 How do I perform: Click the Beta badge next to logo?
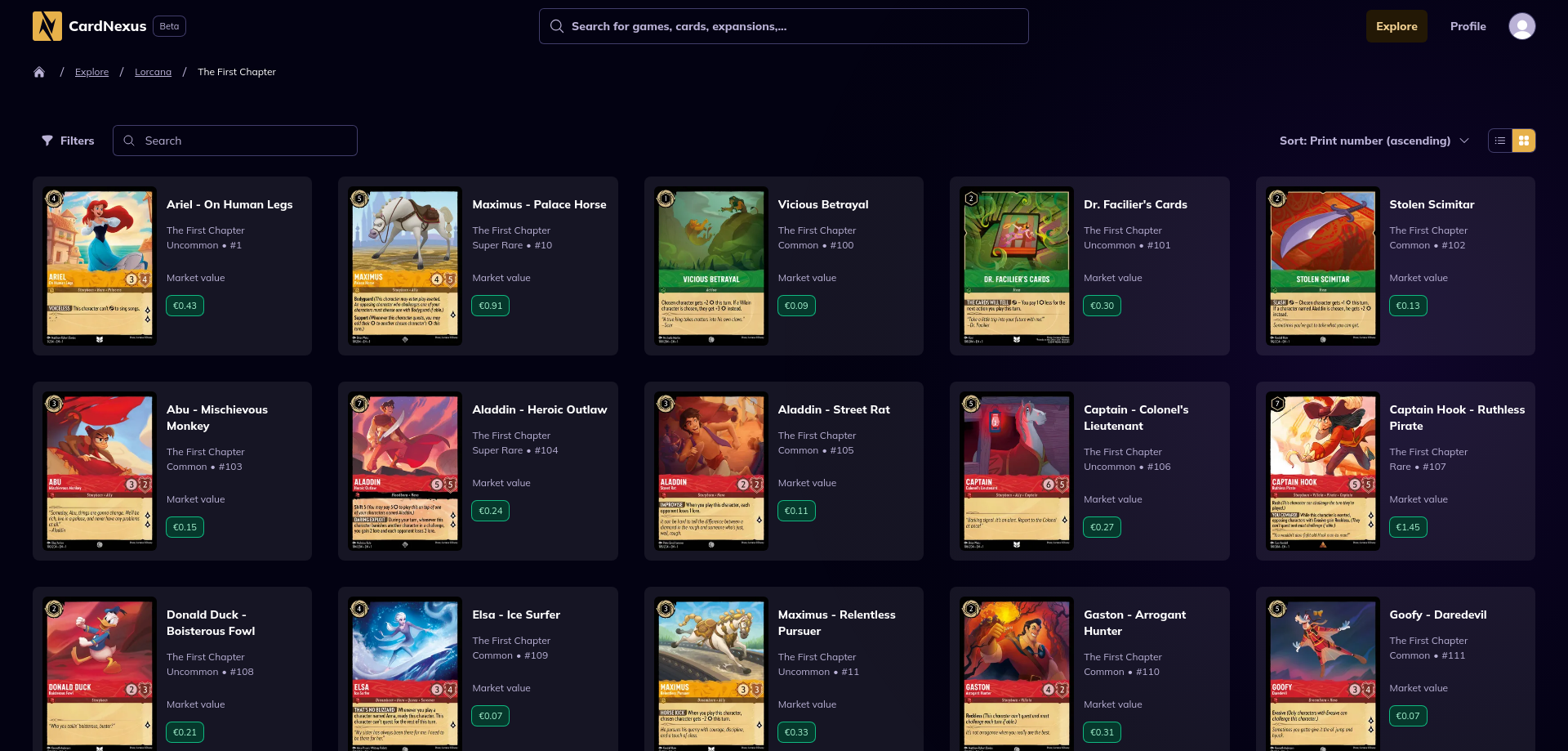pyautogui.click(x=169, y=26)
